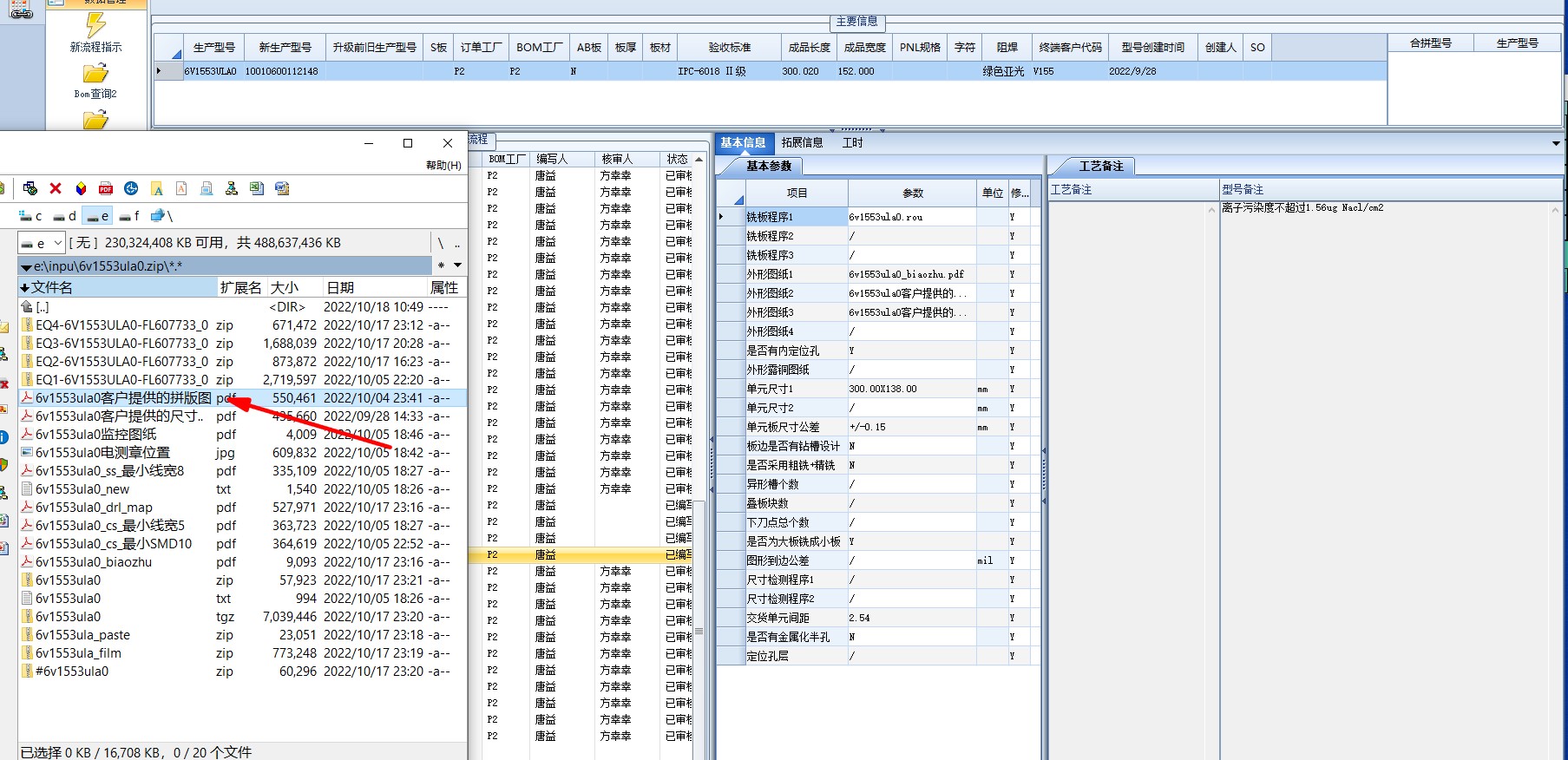Click 铣板程序1 value 6v1553ula0.rou cell
The image size is (1568, 760).
pyautogui.click(x=912, y=217)
